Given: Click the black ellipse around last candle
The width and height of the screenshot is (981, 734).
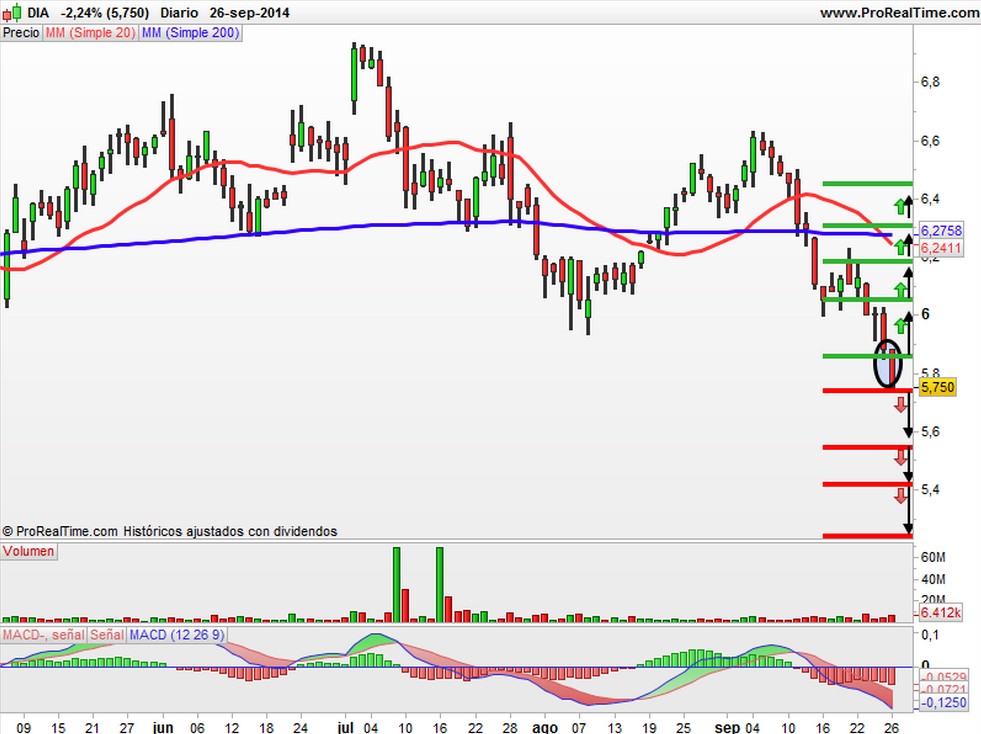Looking at the screenshot, I should coord(888,364).
